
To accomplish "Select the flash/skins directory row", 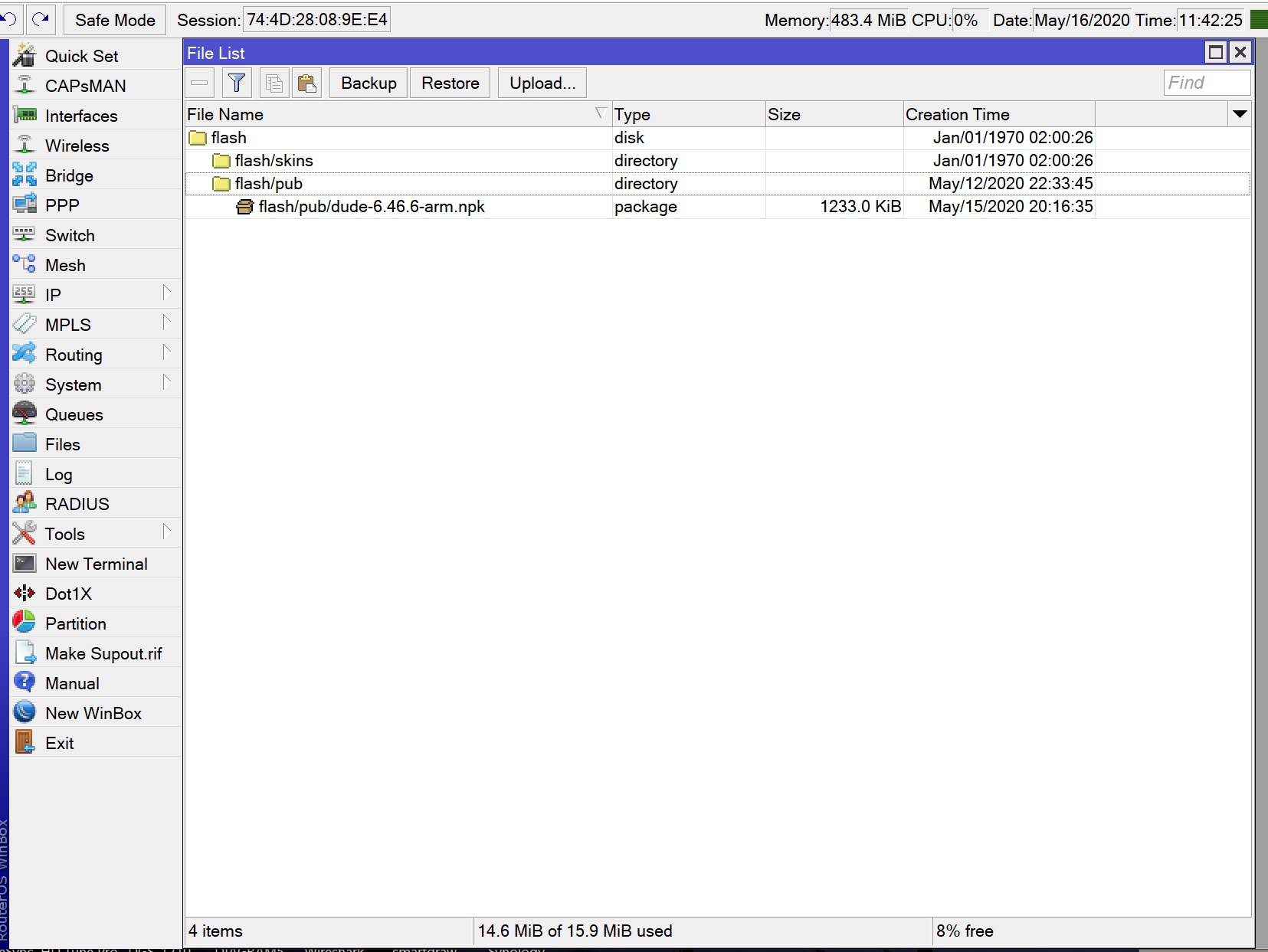I will (x=717, y=161).
